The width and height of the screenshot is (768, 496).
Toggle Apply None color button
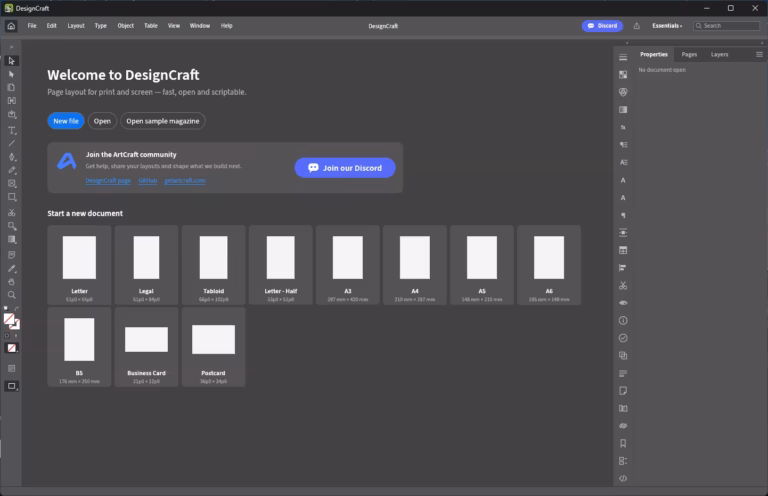[11, 348]
